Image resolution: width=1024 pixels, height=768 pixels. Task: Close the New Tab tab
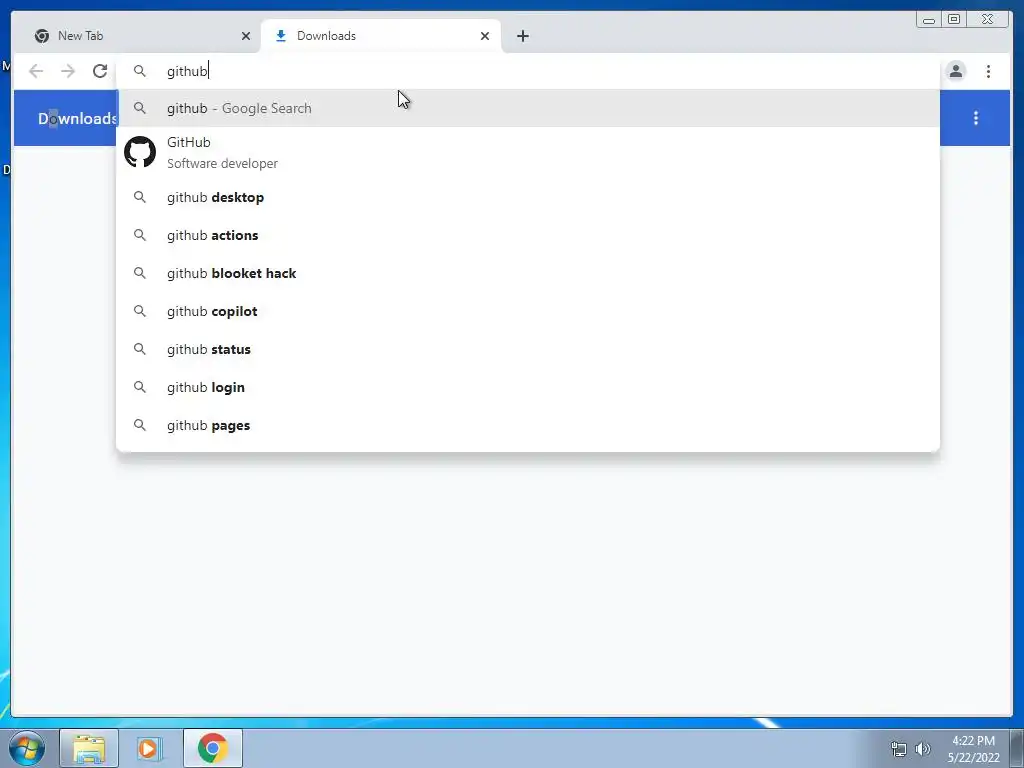pyautogui.click(x=246, y=36)
